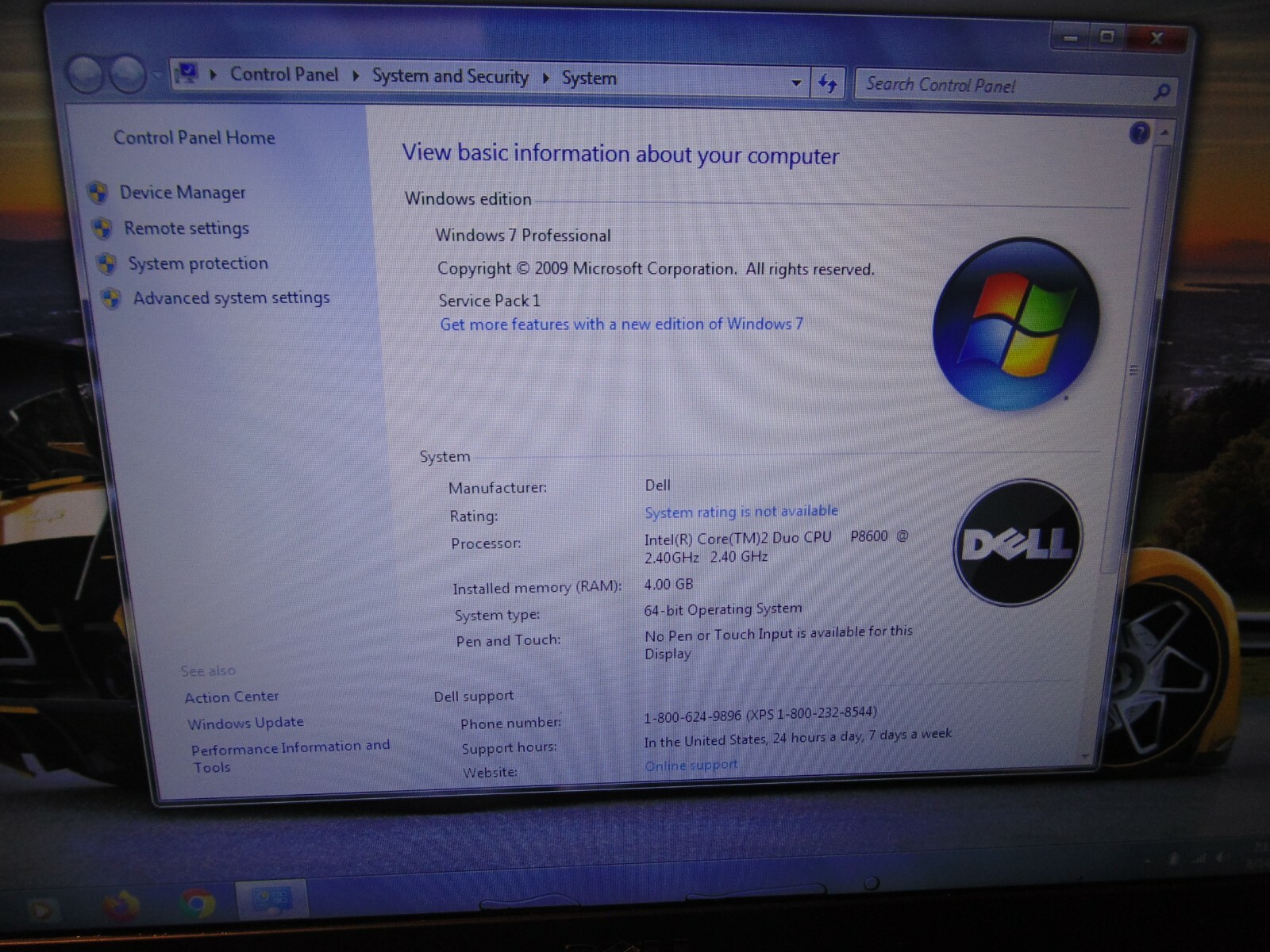Open media player icon in taskbar
This screenshot has height=952, width=1270.
(x=43, y=910)
